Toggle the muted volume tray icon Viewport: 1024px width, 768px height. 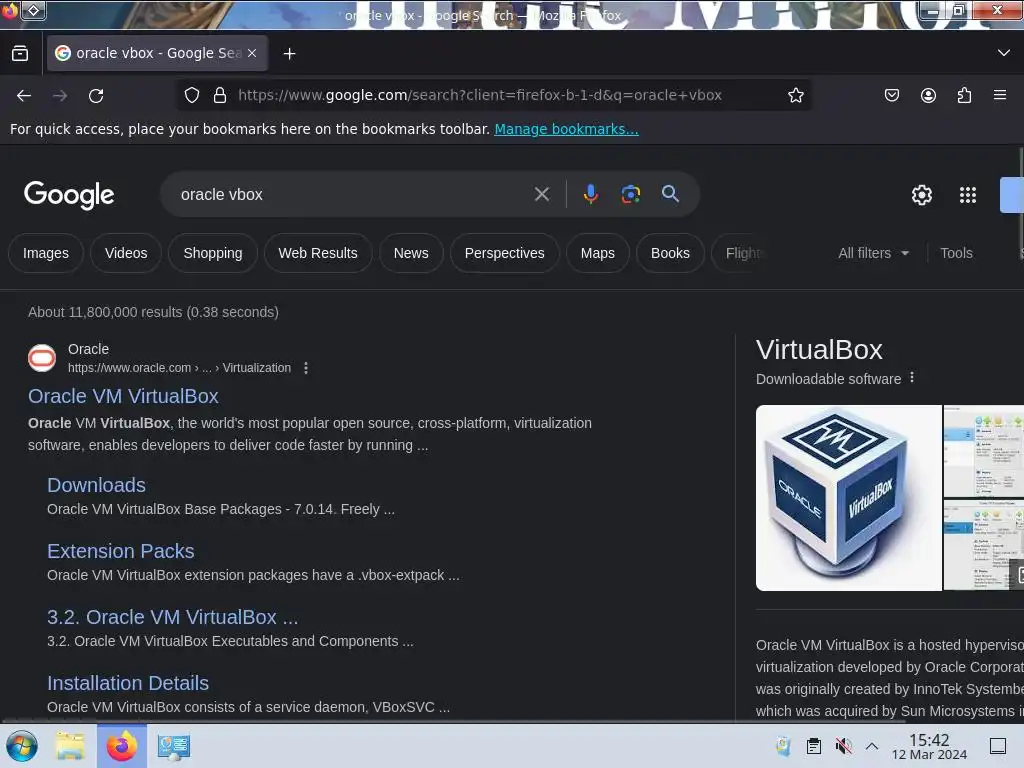844,746
